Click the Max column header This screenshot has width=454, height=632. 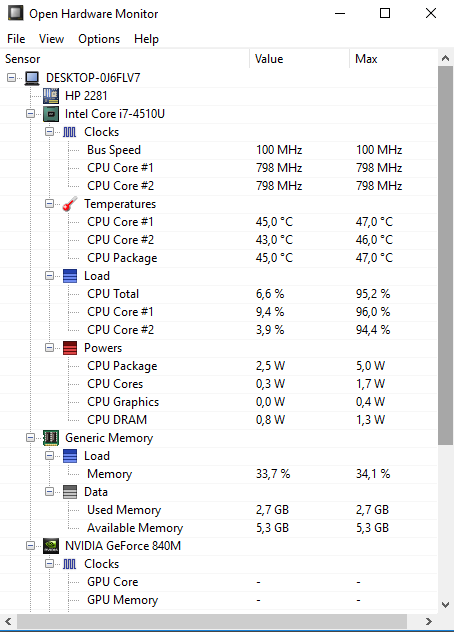(393, 59)
